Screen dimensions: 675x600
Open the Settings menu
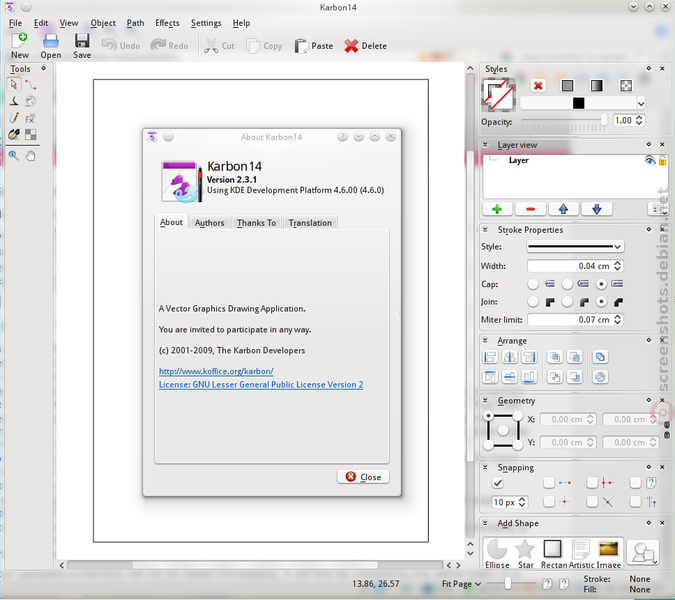[206, 23]
